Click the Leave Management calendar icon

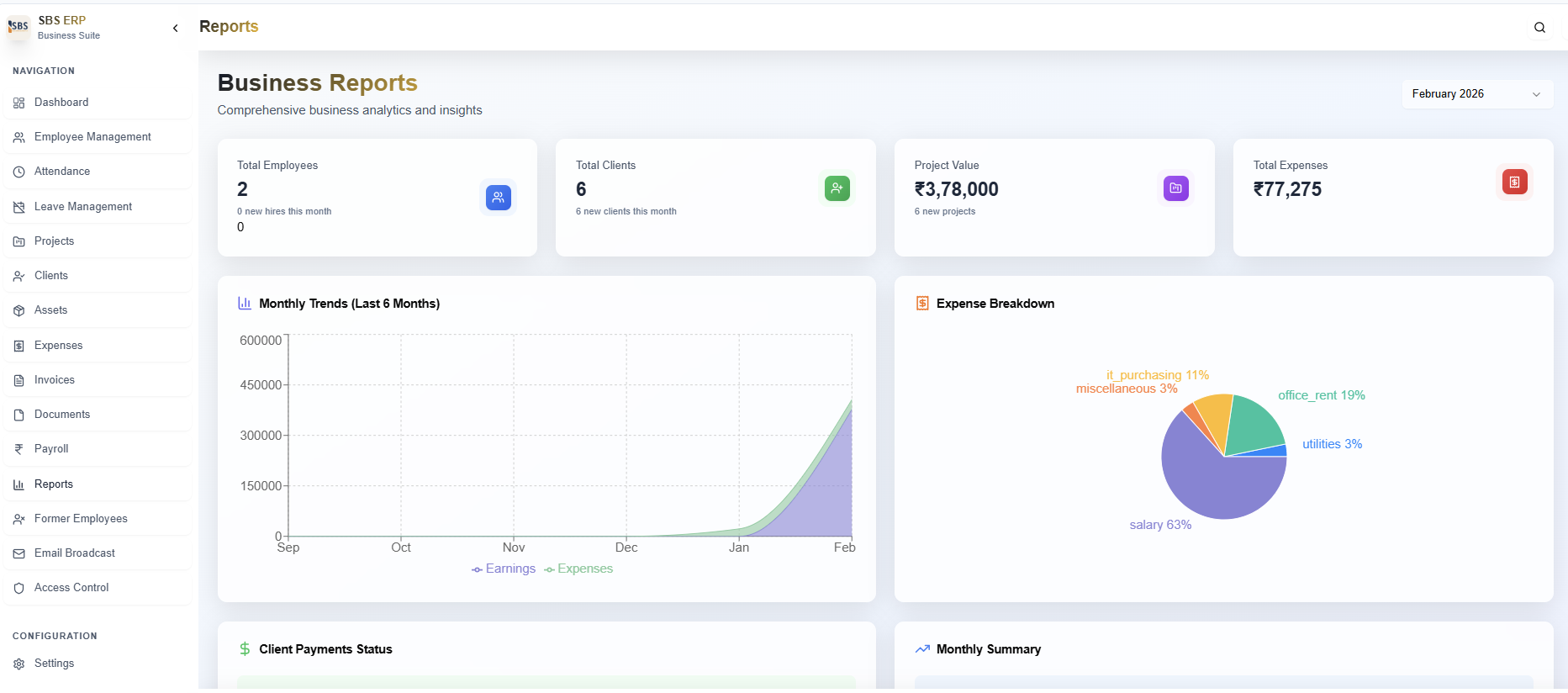tap(19, 207)
